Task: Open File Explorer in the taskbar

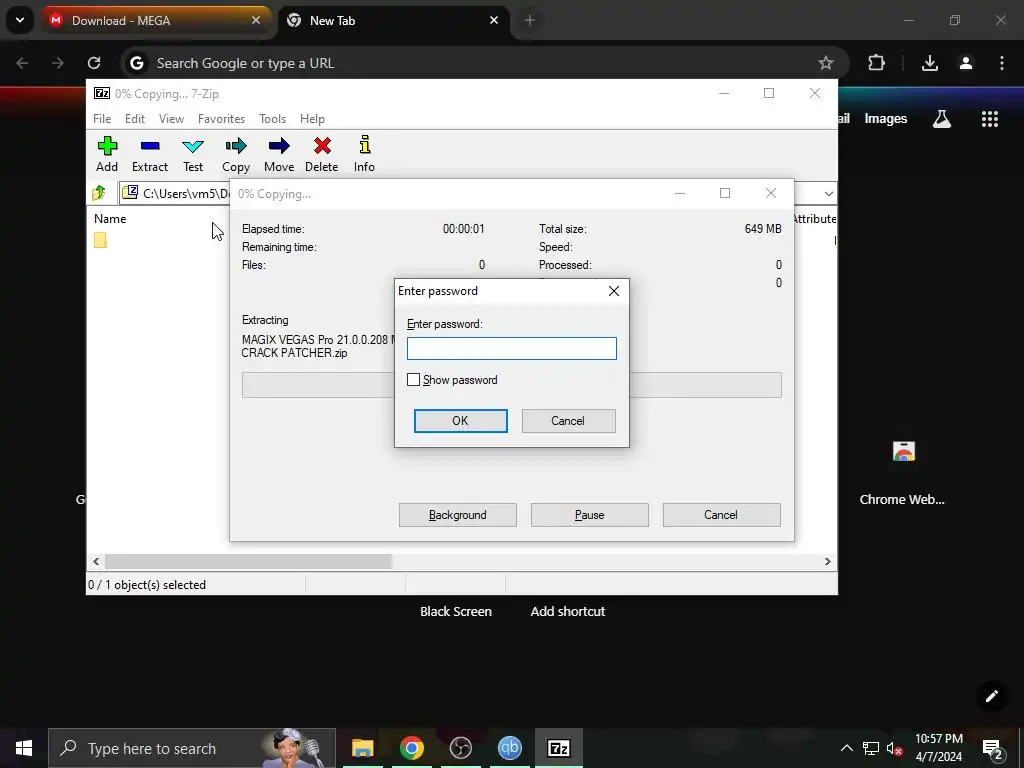Action: [362, 748]
